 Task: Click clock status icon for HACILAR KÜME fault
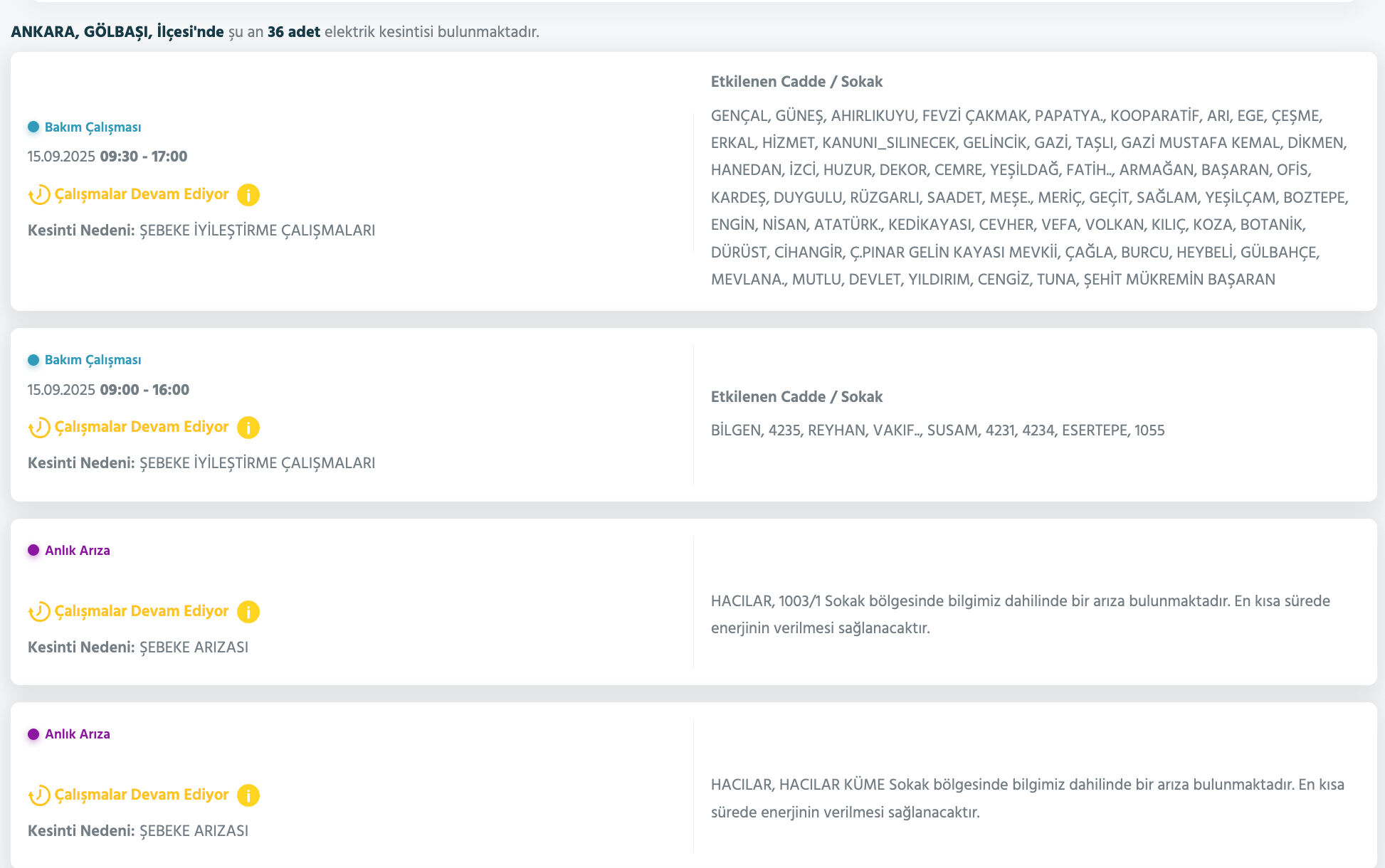point(39,795)
